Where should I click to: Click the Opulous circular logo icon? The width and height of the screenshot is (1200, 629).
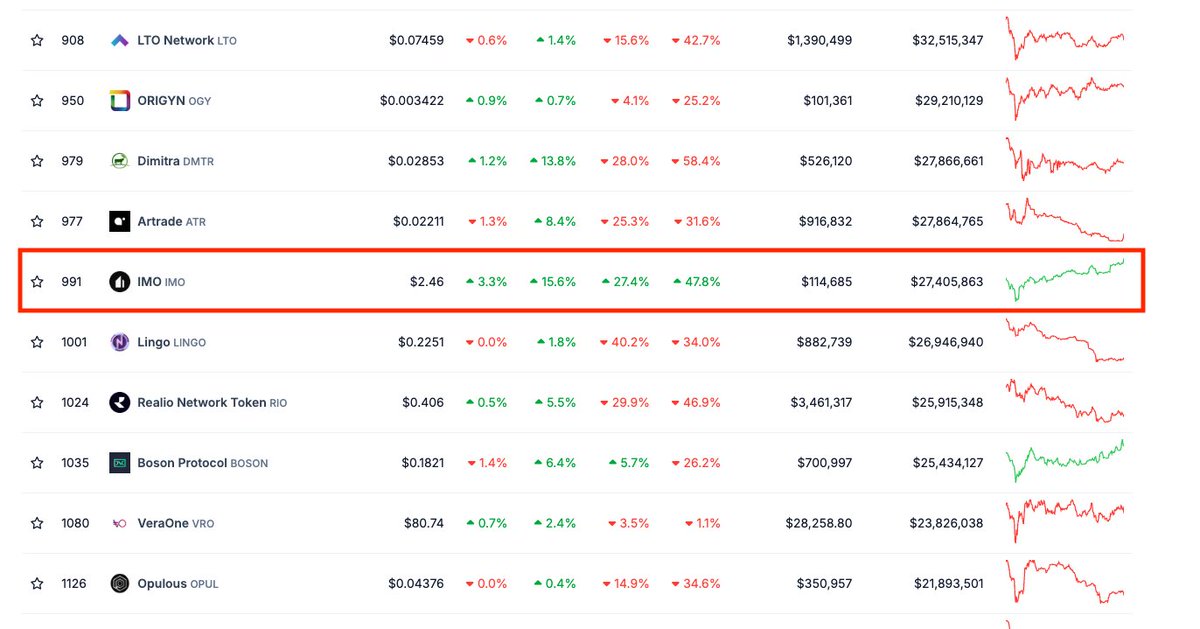point(120,583)
